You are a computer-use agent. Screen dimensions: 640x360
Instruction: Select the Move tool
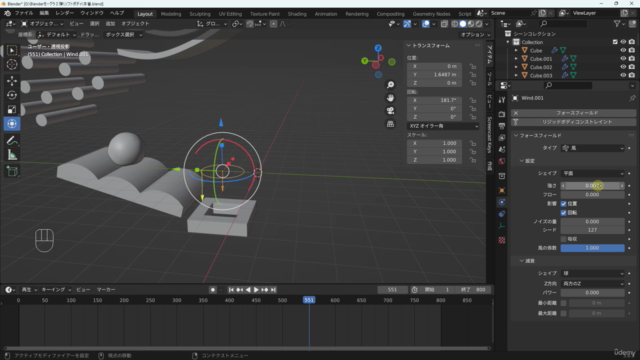point(12,81)
